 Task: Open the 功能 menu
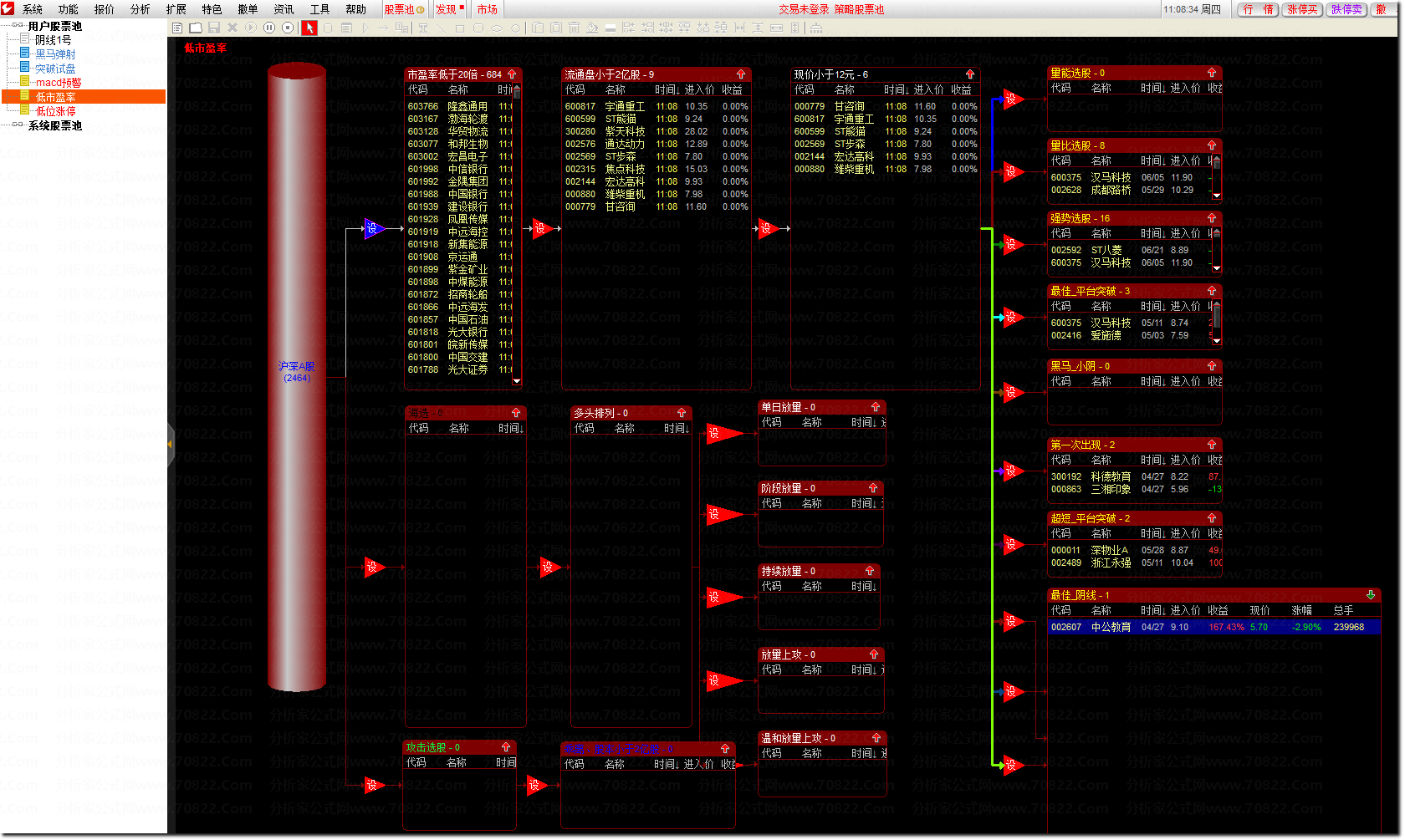(69, 9)
